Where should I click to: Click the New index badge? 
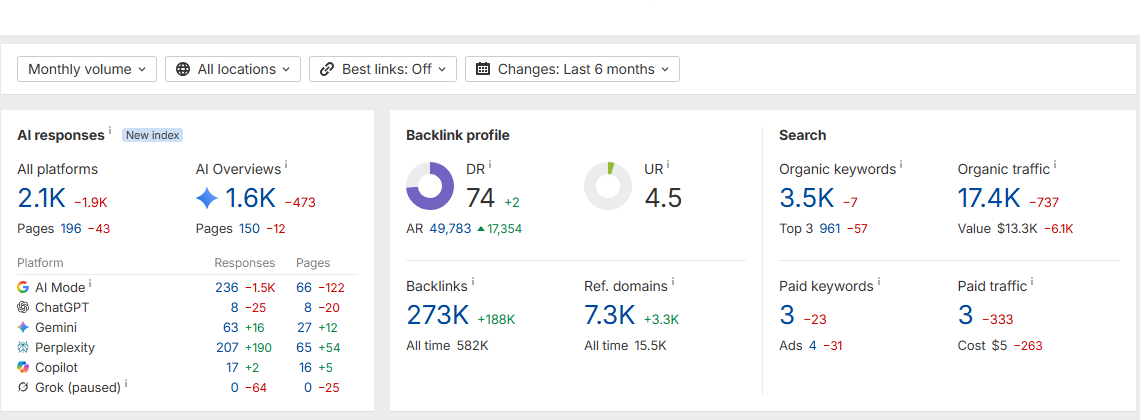(152, 135)
